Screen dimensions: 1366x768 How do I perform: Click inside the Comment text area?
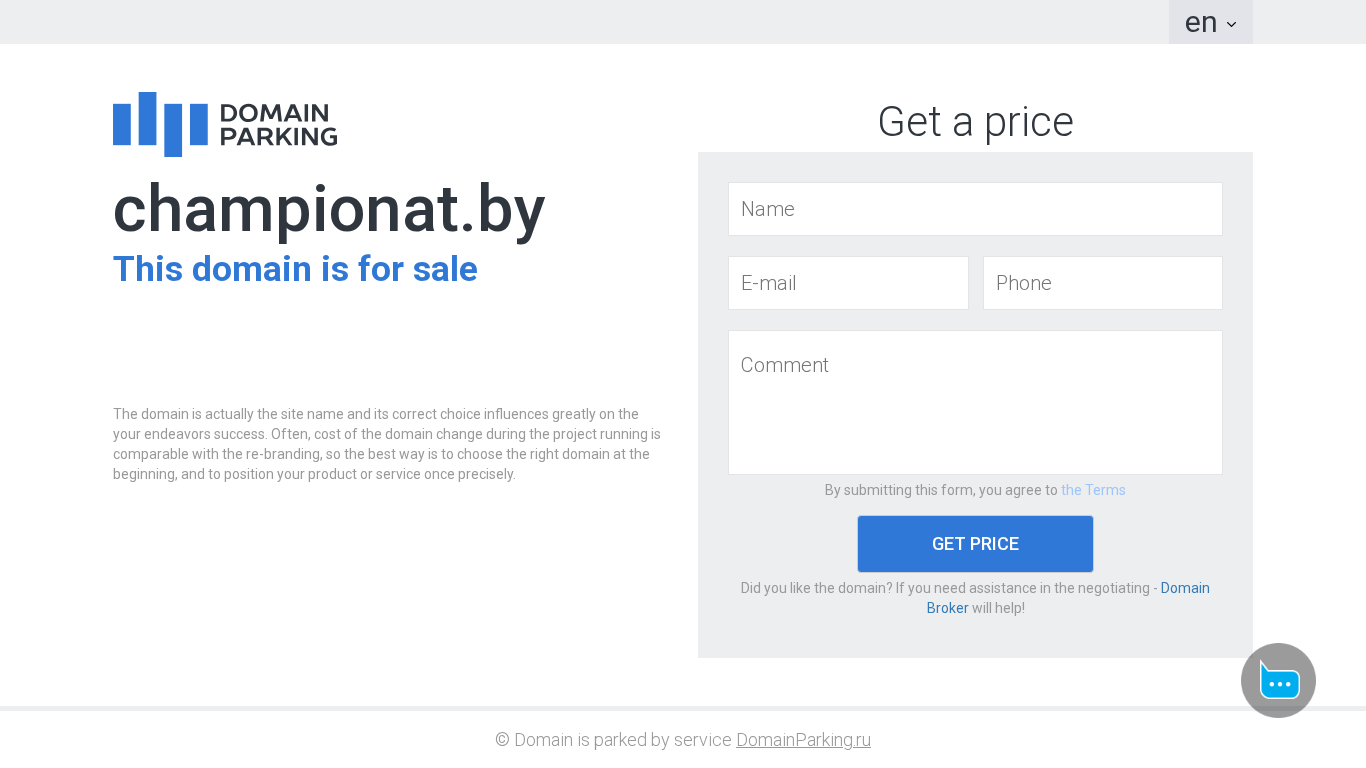pos(975,402)
